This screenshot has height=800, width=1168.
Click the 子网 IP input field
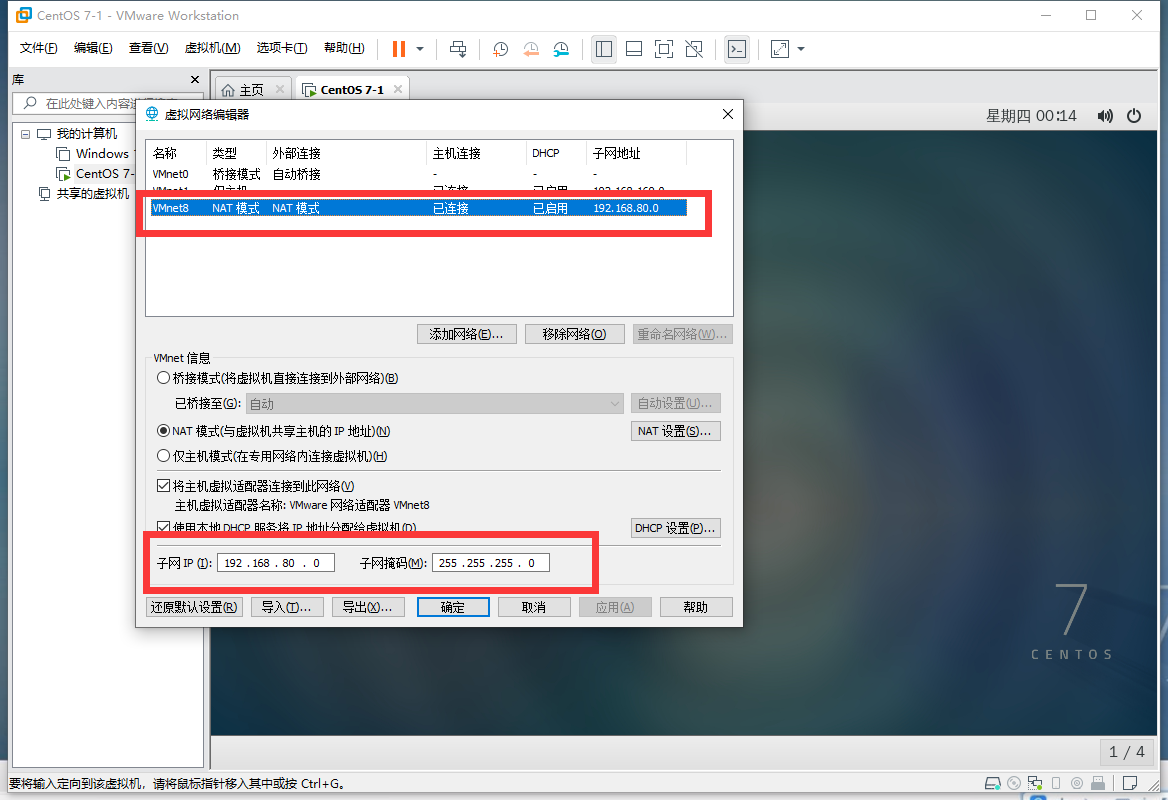[276, 563]
